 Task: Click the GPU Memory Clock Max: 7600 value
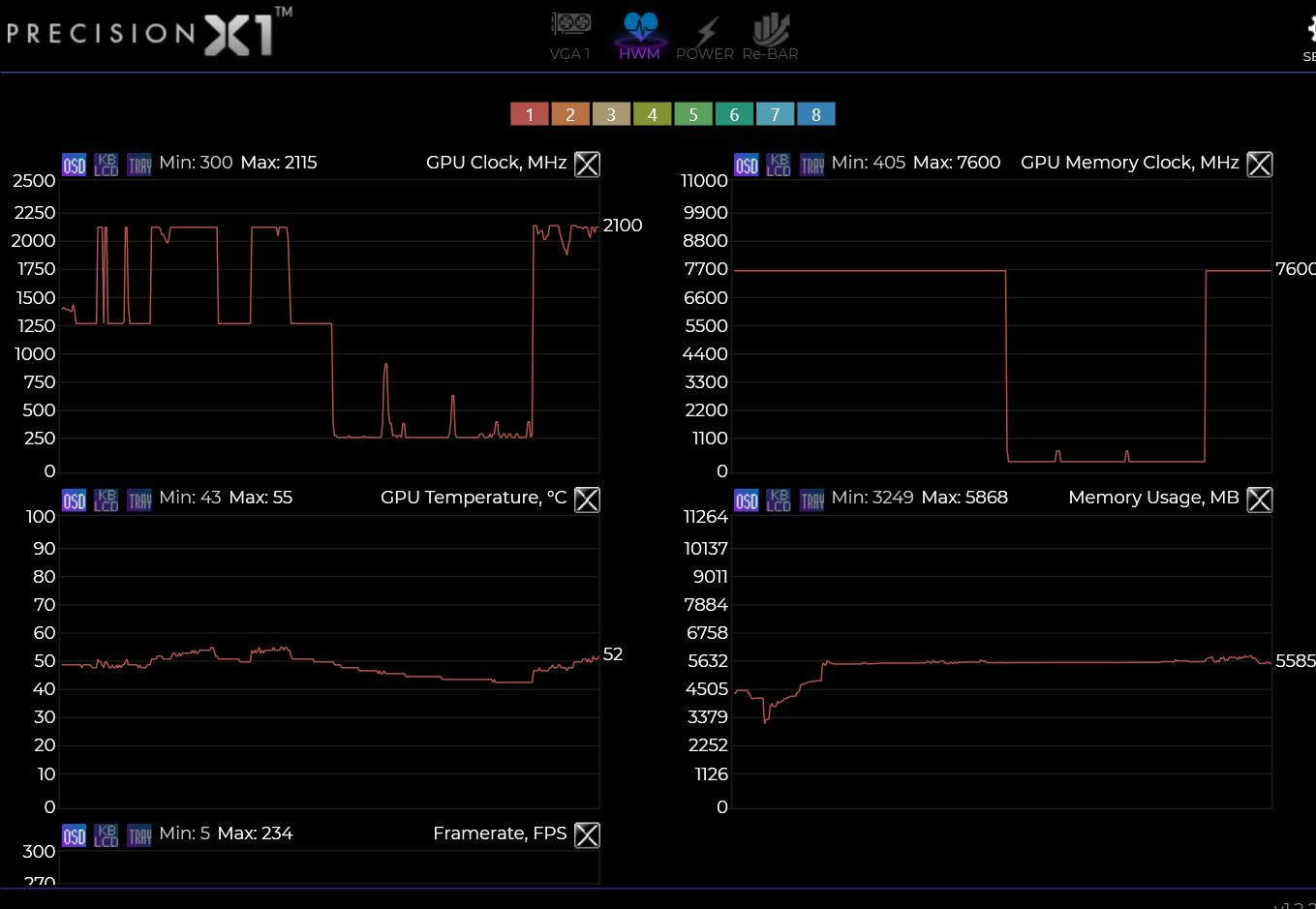tap(957, 163)
